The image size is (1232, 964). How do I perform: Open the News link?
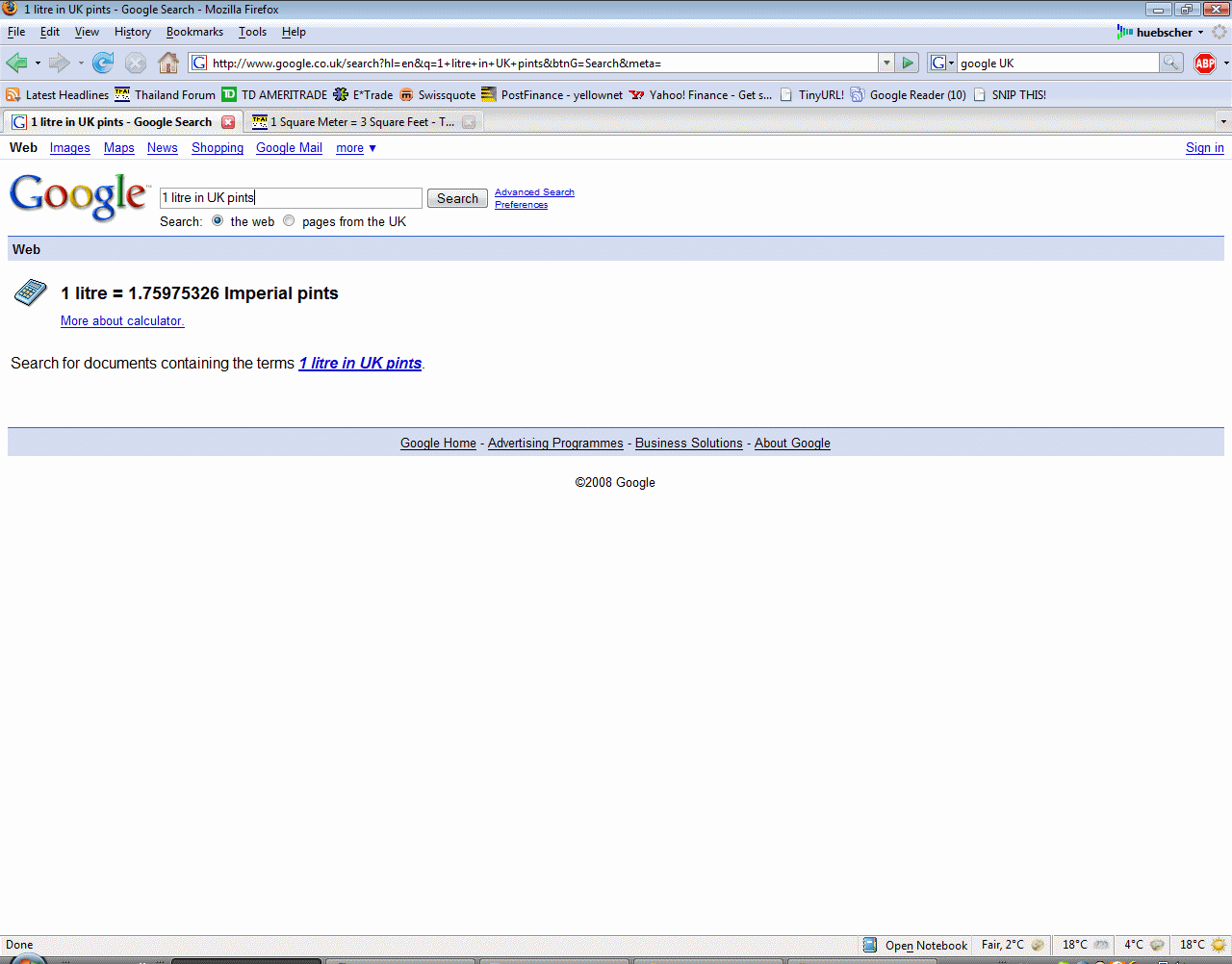click(x=163, y=148)
